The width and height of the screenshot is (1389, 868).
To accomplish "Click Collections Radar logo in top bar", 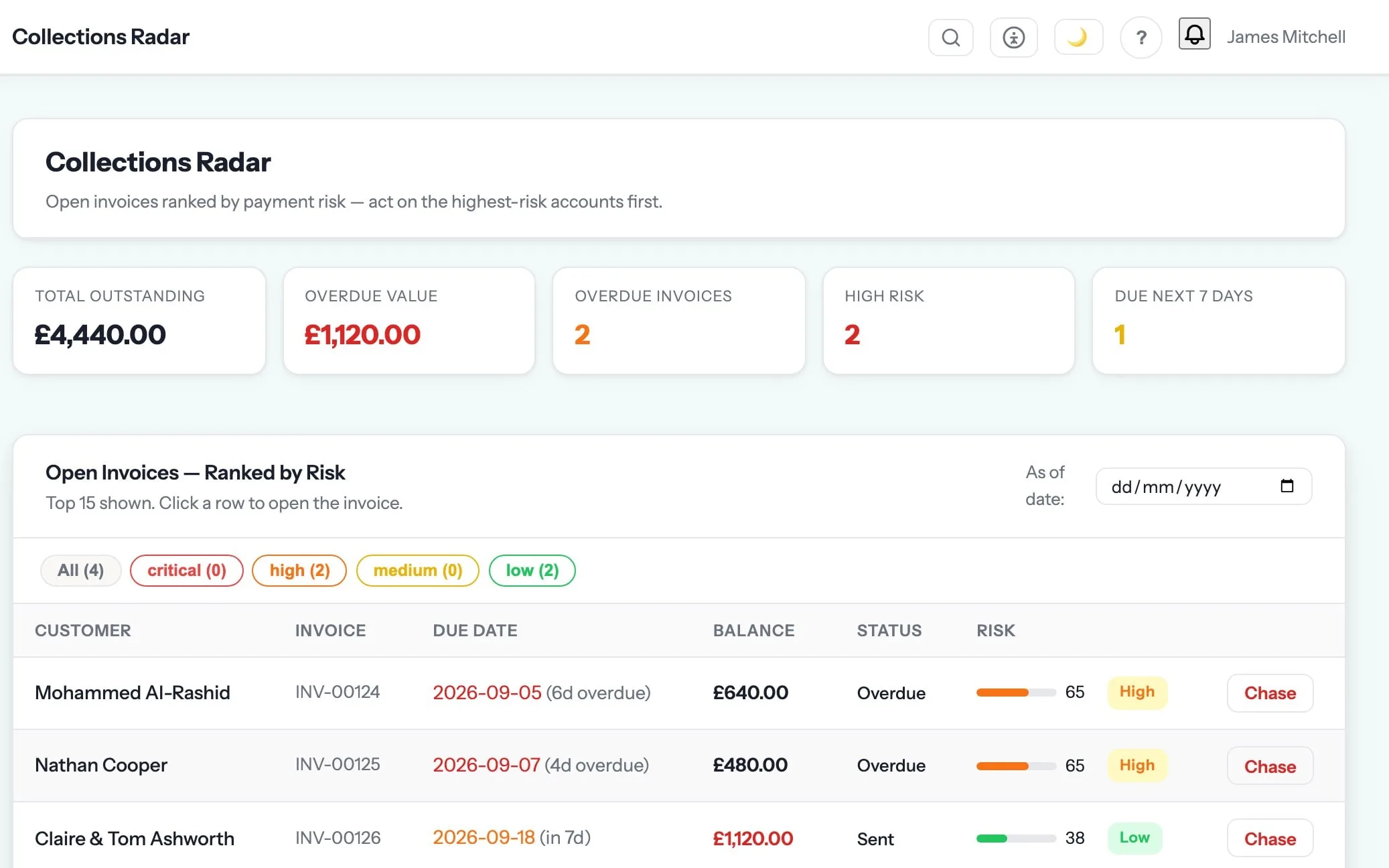I will (100, 37).
